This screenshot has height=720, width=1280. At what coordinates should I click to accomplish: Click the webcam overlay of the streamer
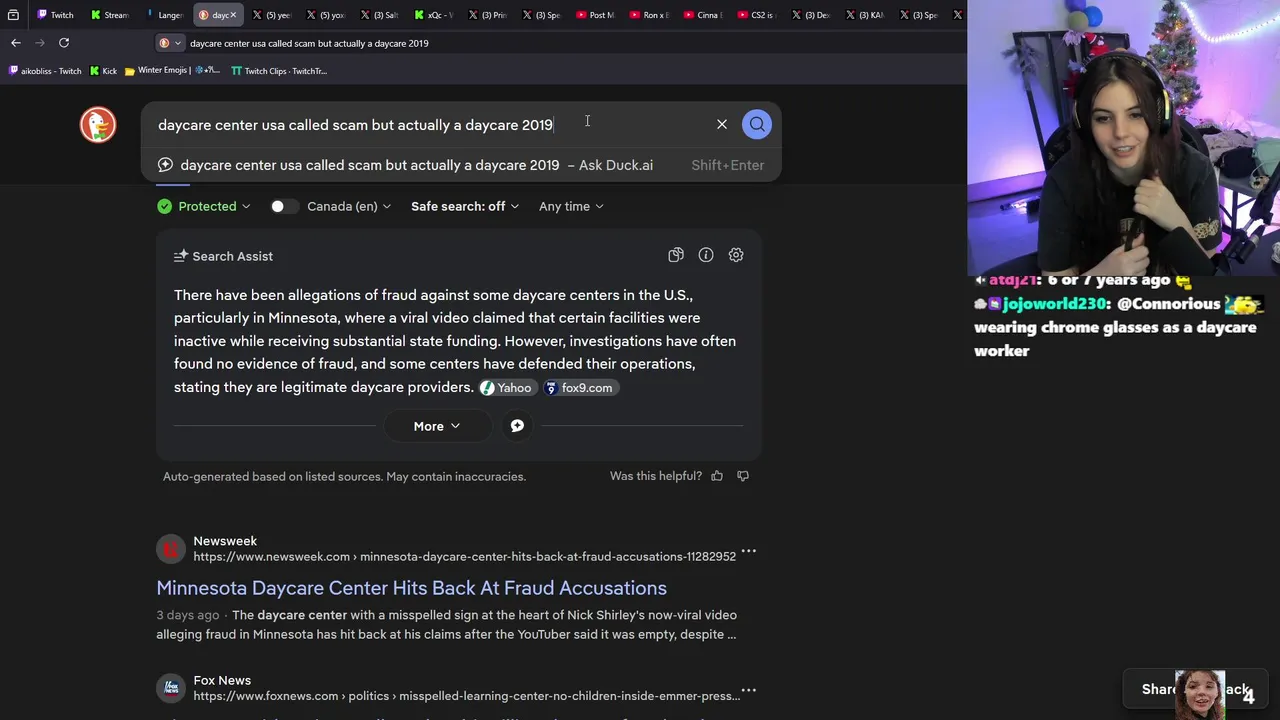point(1123,137)
